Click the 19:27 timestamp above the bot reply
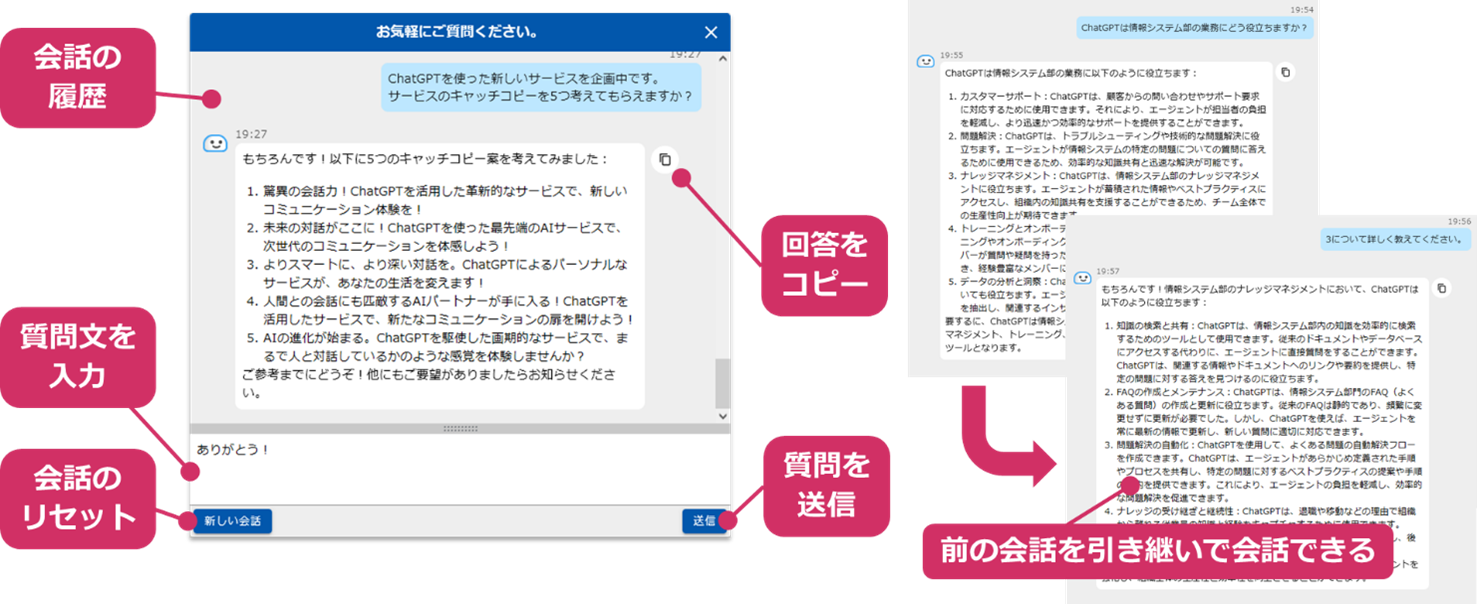The width and height of the screenshot is (1477, 604). [250, 133]
